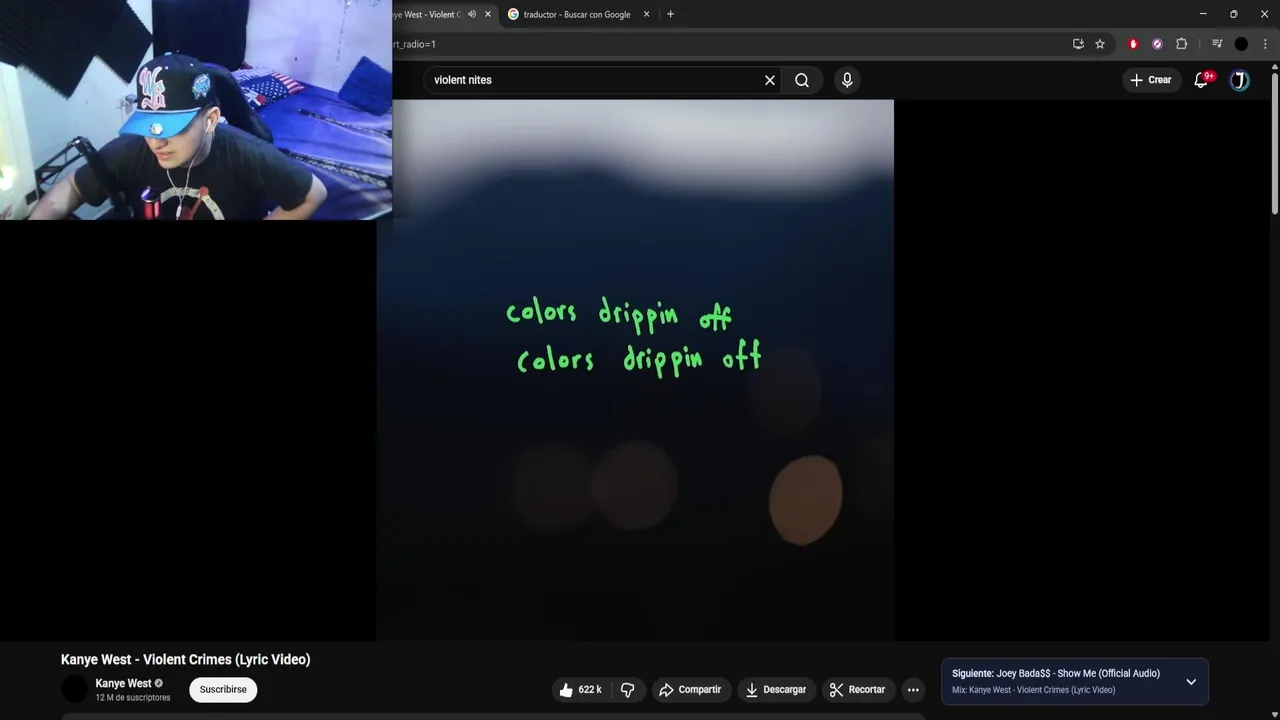
Task: Click the Compartir share button
Action: (690, 690)
